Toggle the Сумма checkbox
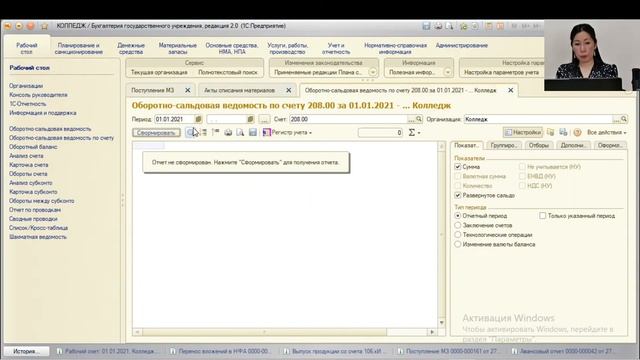640x360 pixels. [x=458, y=167]
